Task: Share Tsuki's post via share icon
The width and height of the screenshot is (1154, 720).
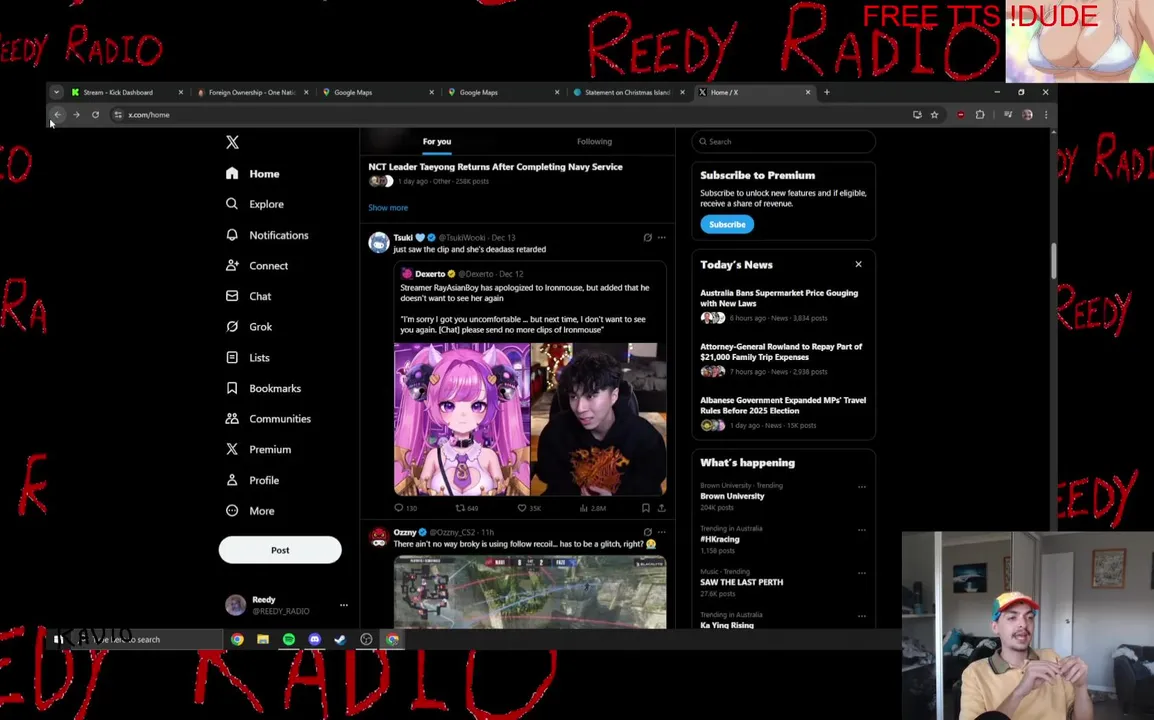Action: point(662,508)
